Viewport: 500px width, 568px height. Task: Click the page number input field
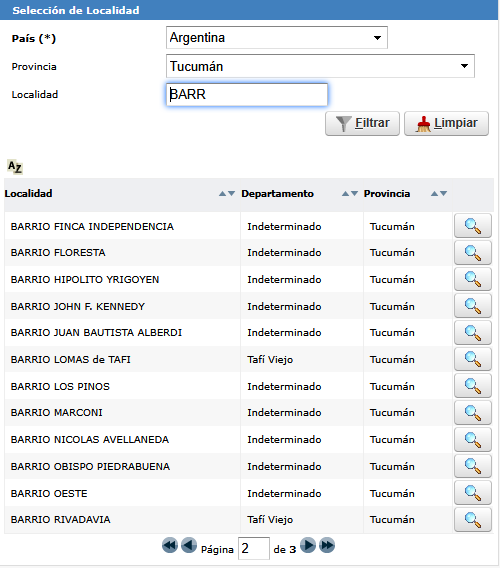(x=254, y=548)
